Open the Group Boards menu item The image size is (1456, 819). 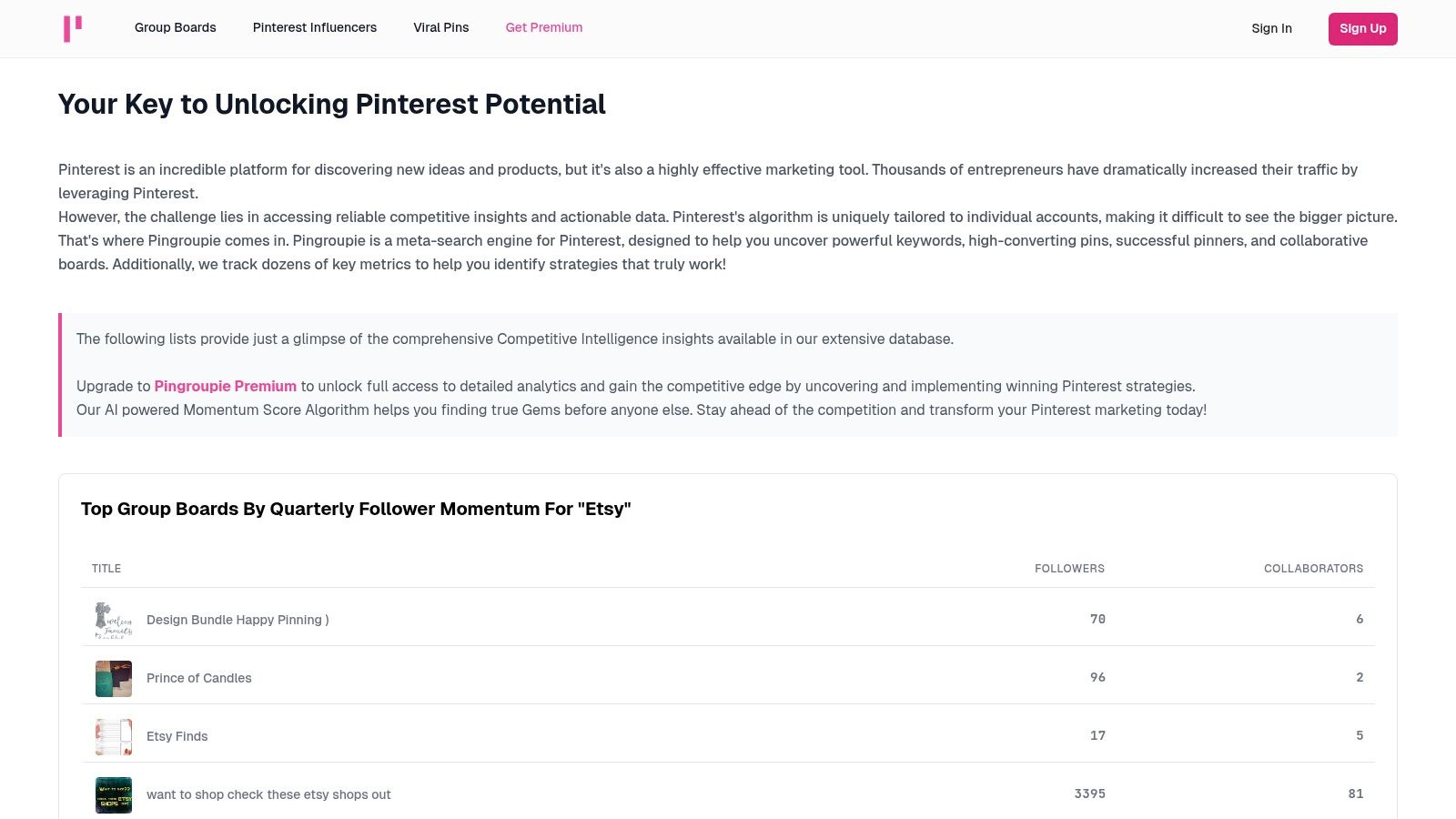[x=176, y=27]
